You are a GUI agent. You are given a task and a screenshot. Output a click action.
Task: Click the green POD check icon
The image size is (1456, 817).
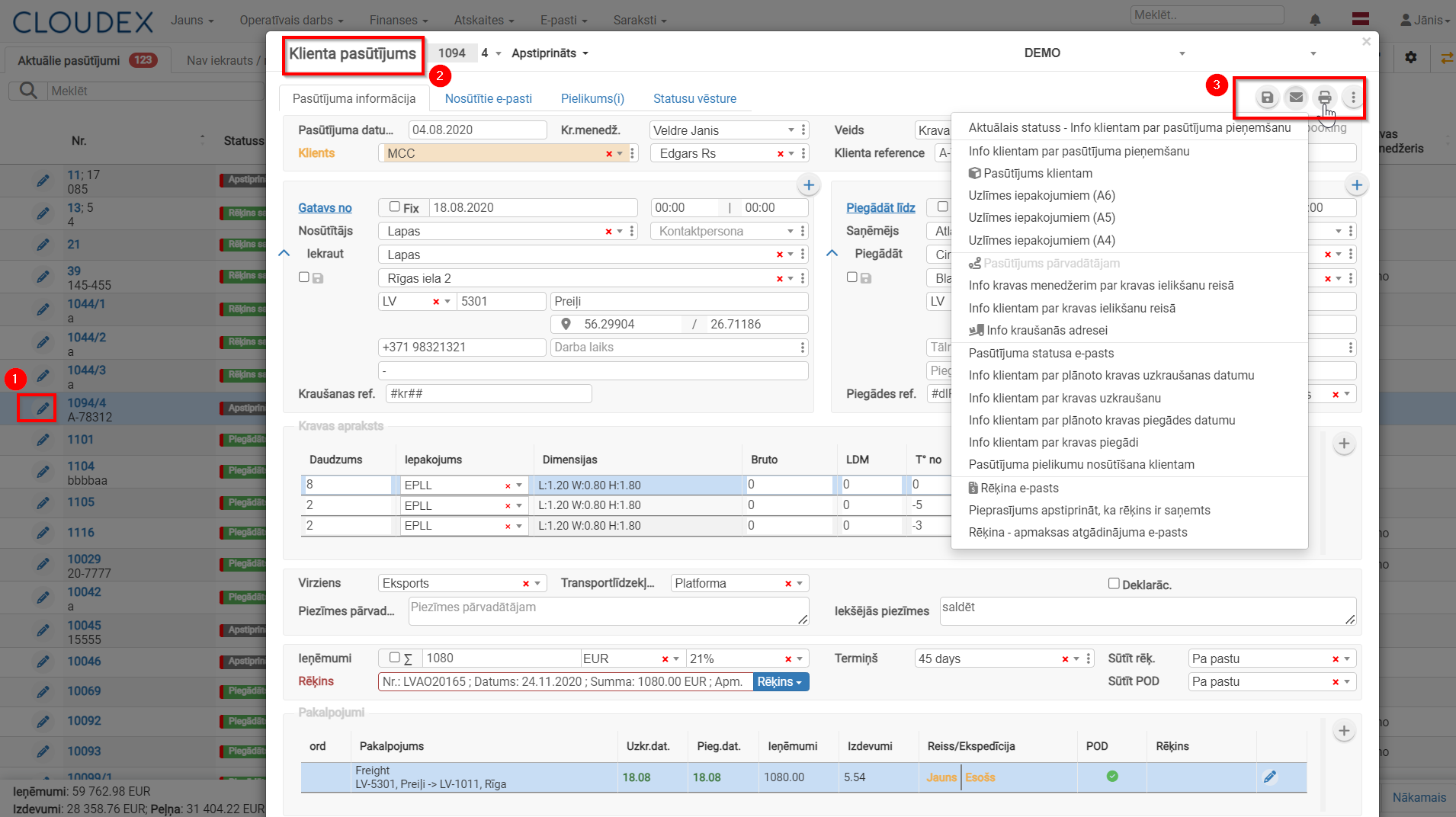point(1112,777)
